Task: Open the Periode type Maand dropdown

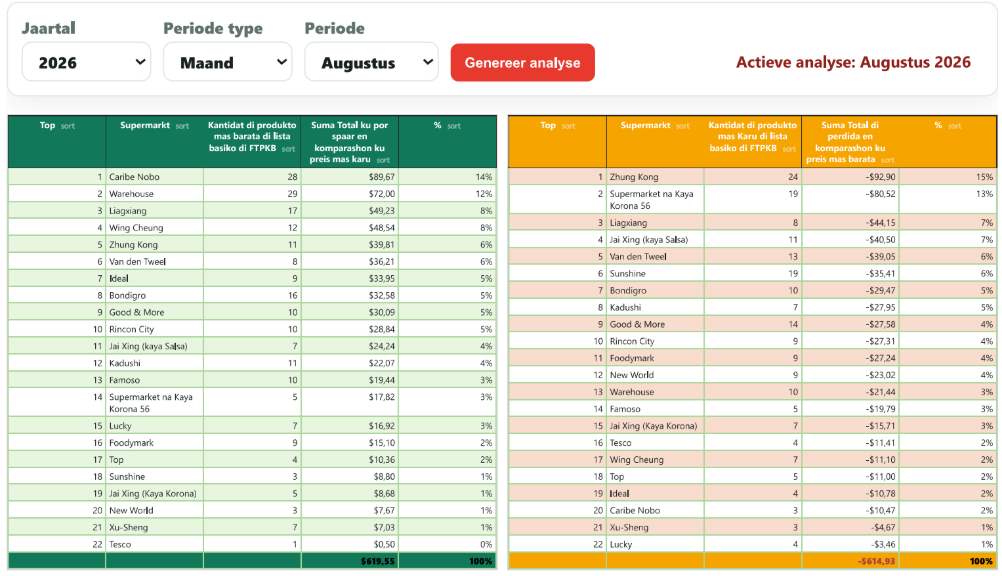Action: click(227, 62)
